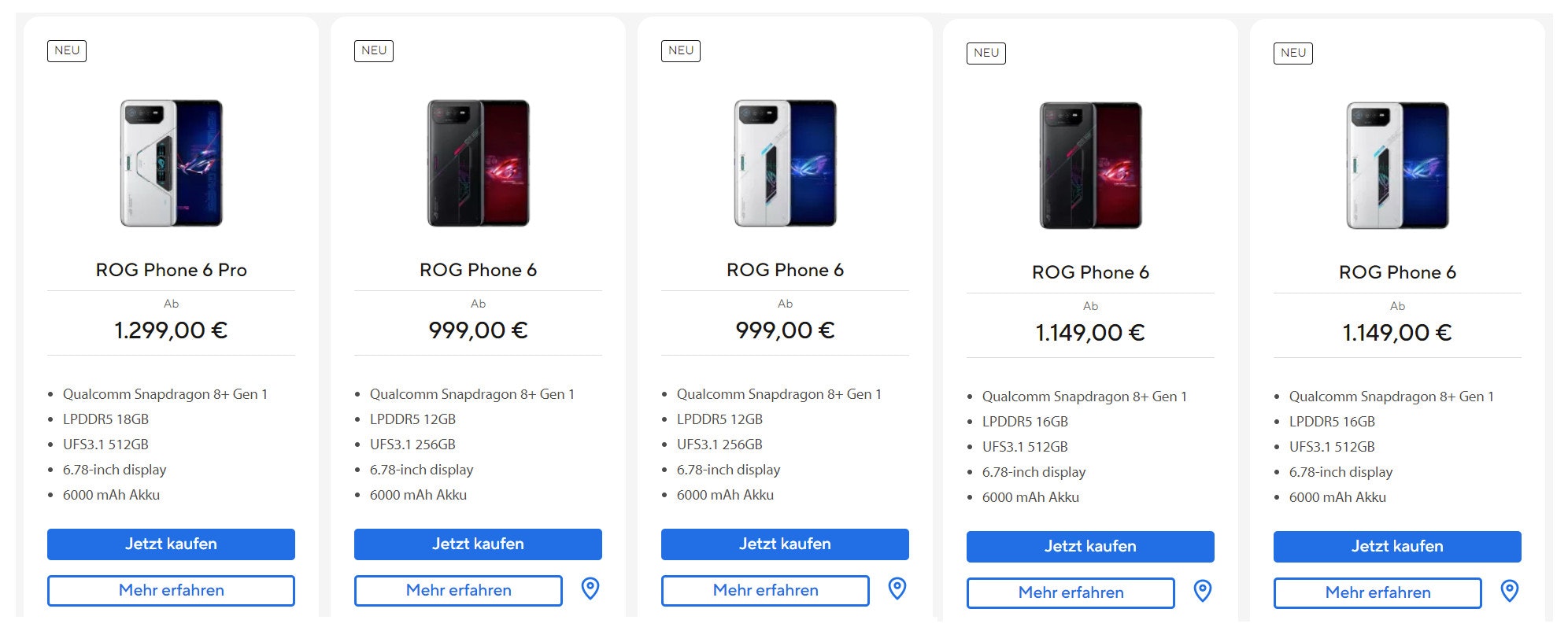Click Mehr erfahren on the fourth card
The width and height of the screenshot is (1568, 642).
[1071, 592]
